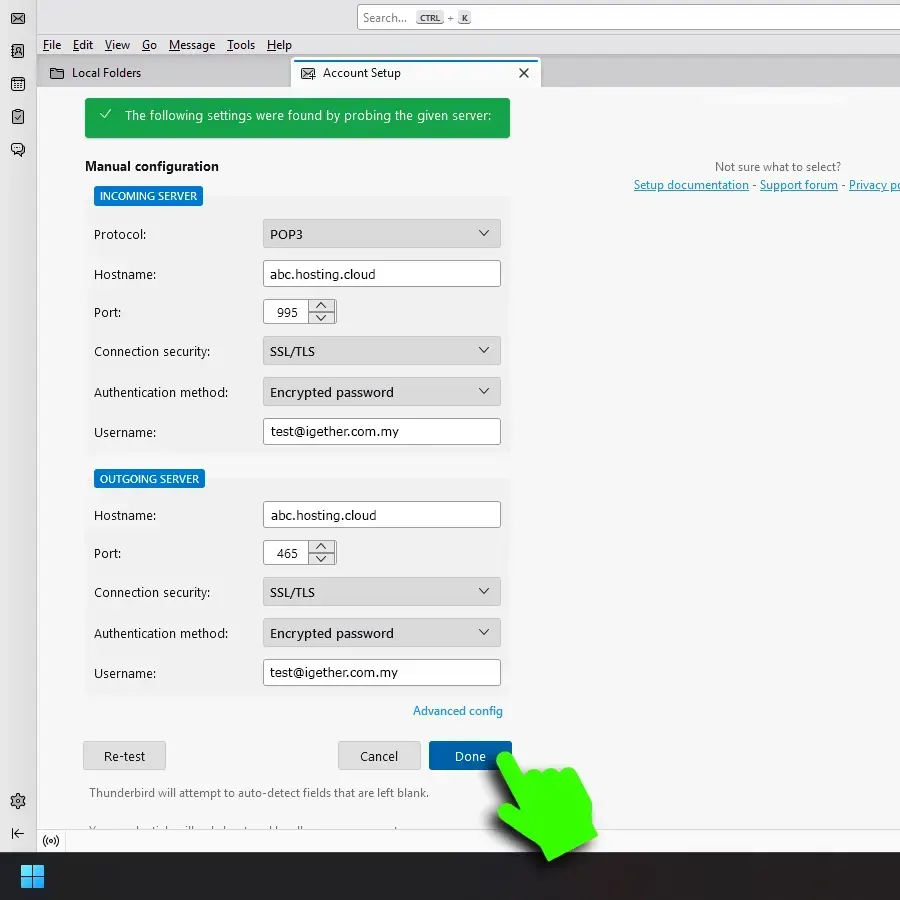Increase the incoming port number
Viewport: 900px width, 900px height.
click(x=321, y=306)
